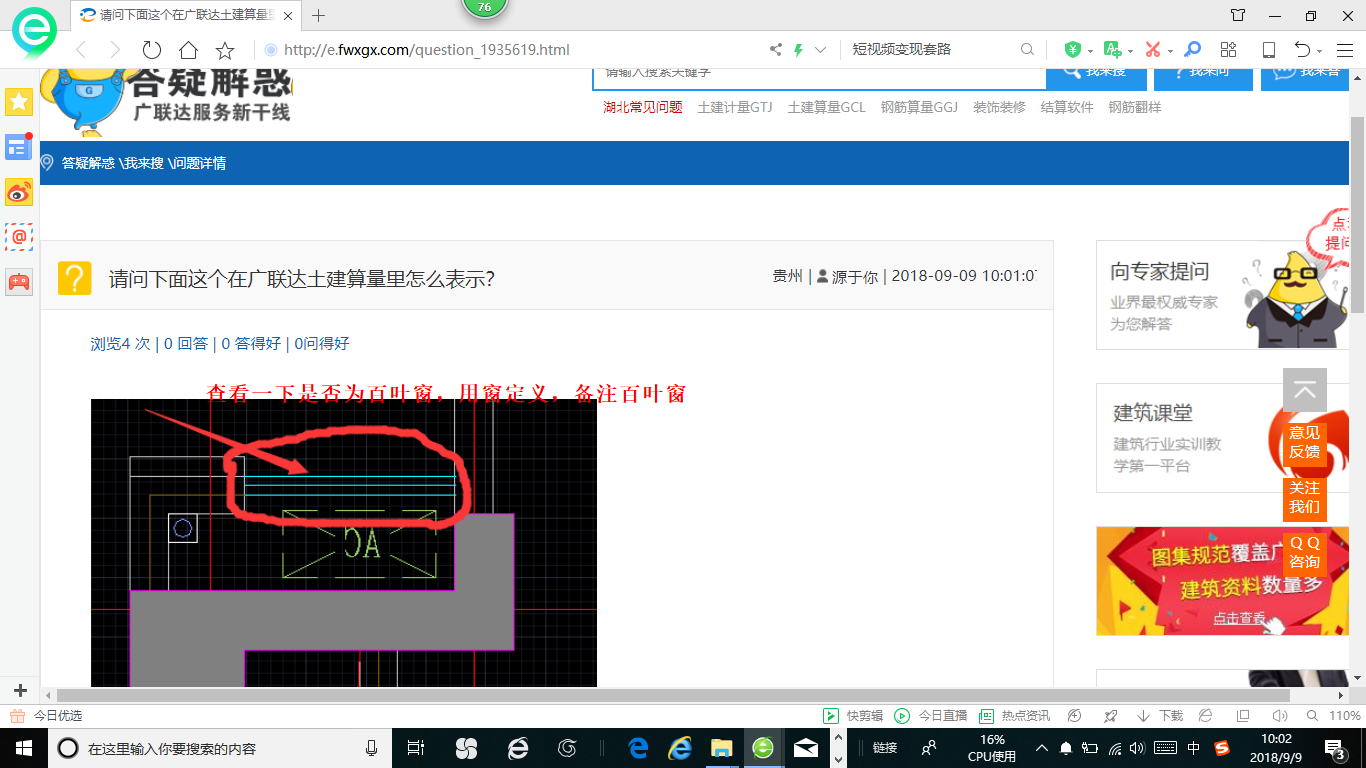The image size is (1366, 768).
Task: Open the favorites star in sidebar
Action: click(x=19, y=101)
